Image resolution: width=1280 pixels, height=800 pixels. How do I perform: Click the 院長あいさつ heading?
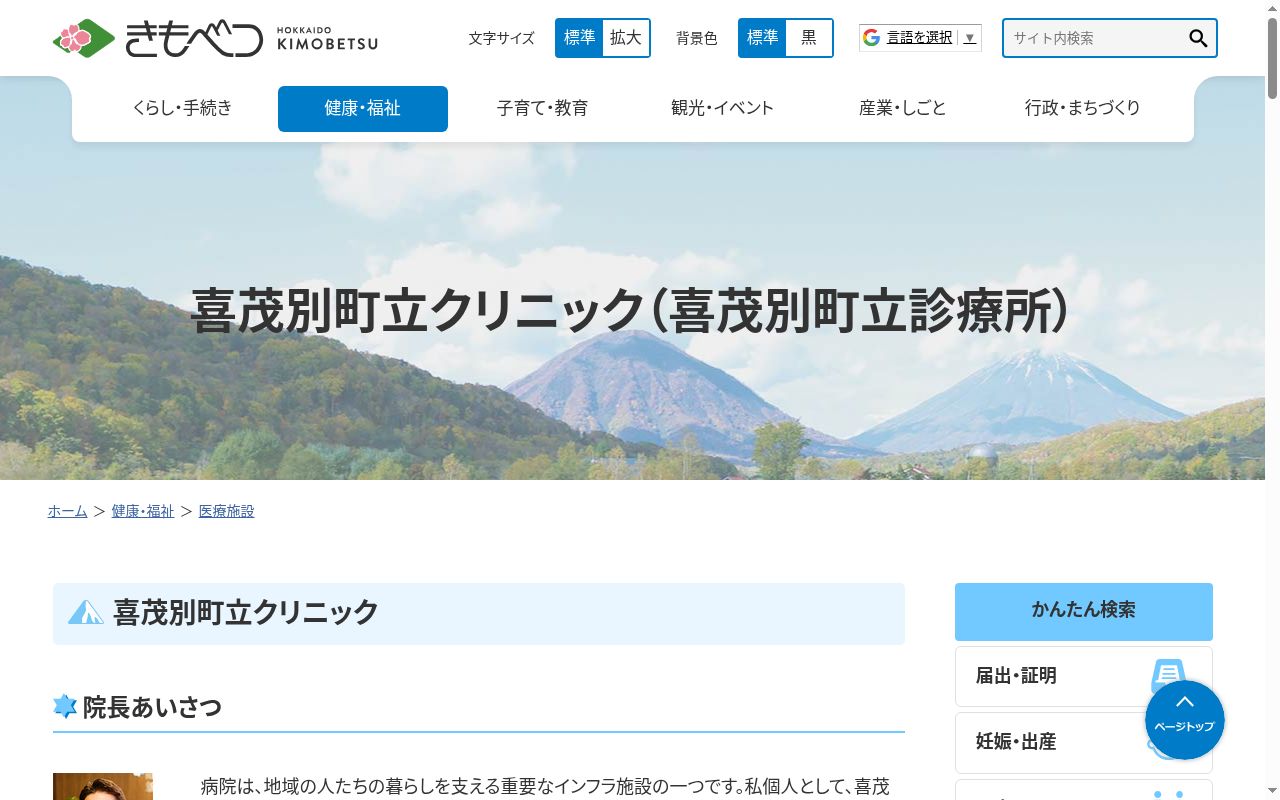point(152,707)
